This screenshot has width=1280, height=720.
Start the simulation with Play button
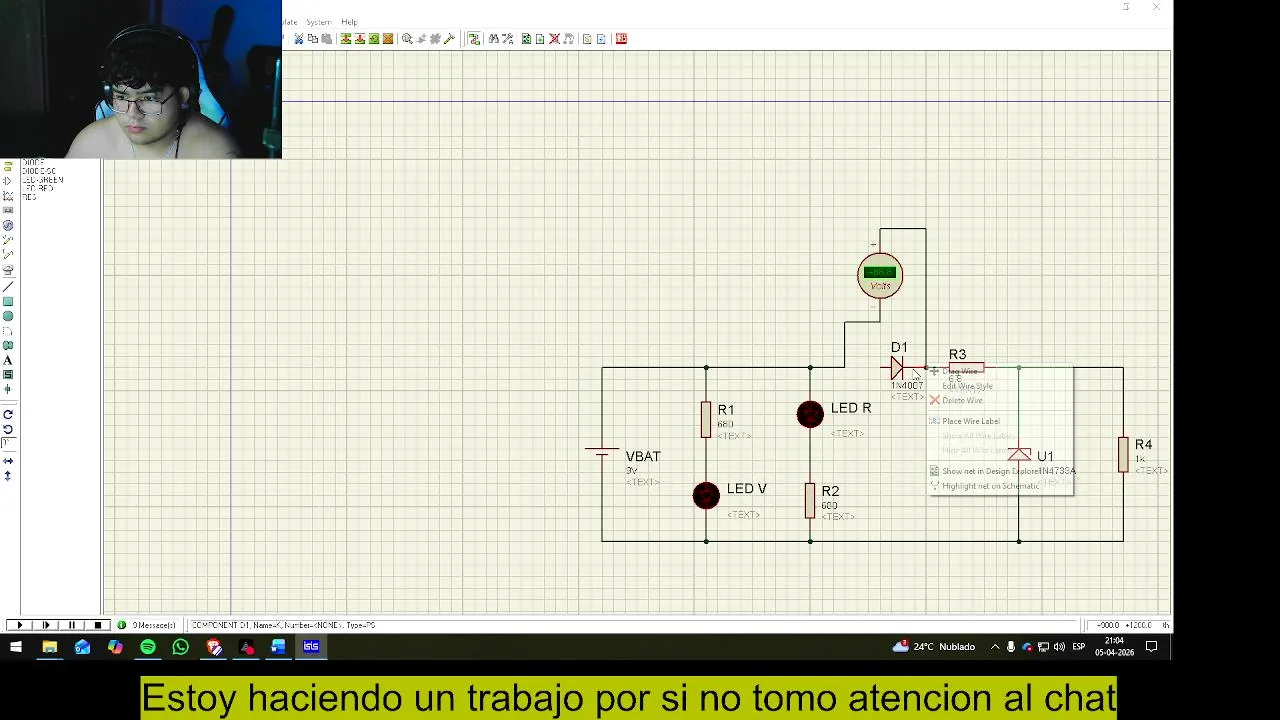pyautogui.click(x=19, y=625)
